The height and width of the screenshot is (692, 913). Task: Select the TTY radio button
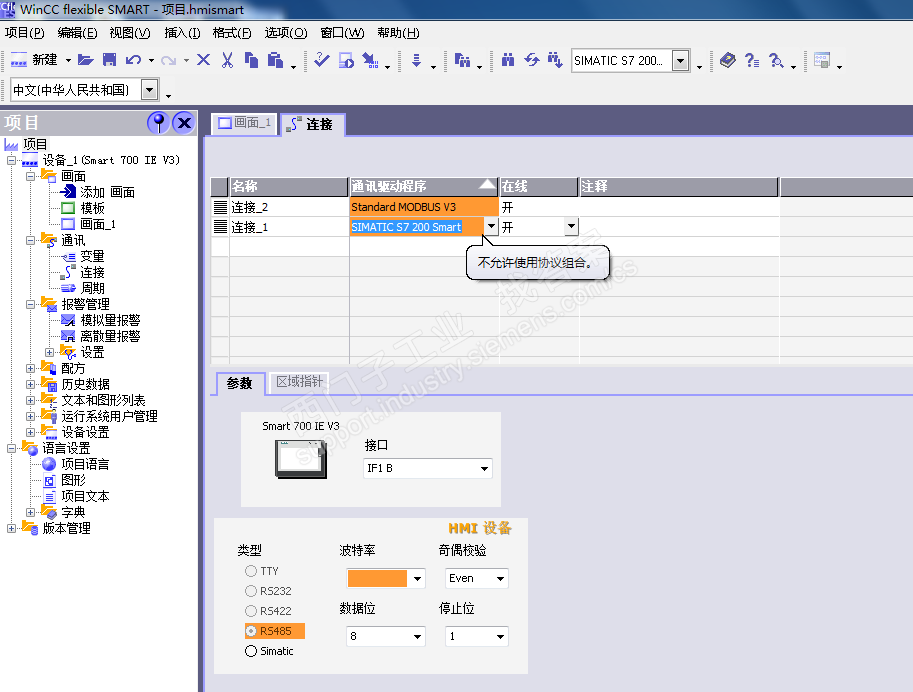coord(251,571)
